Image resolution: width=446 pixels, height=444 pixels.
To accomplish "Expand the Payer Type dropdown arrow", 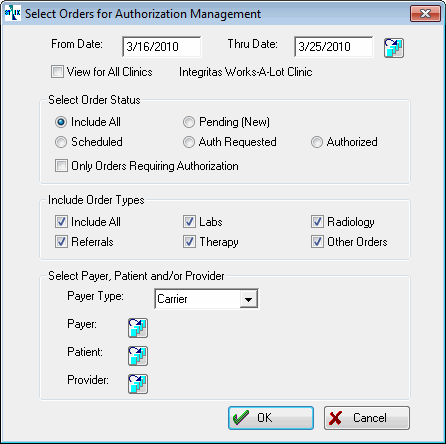I will click(x=248, y=299).
